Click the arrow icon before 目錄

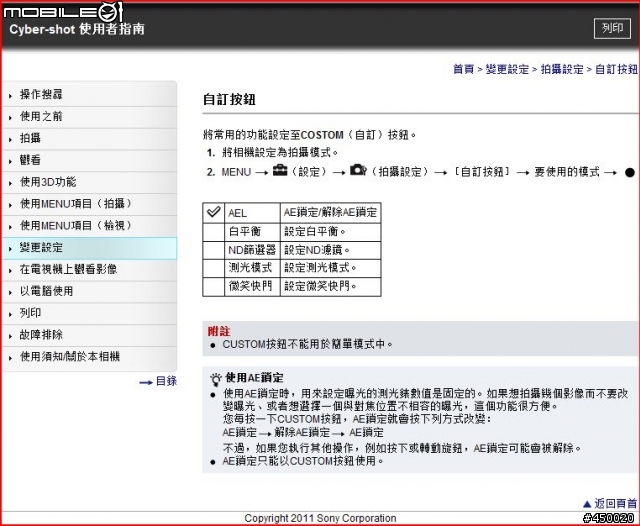[146, 383]
